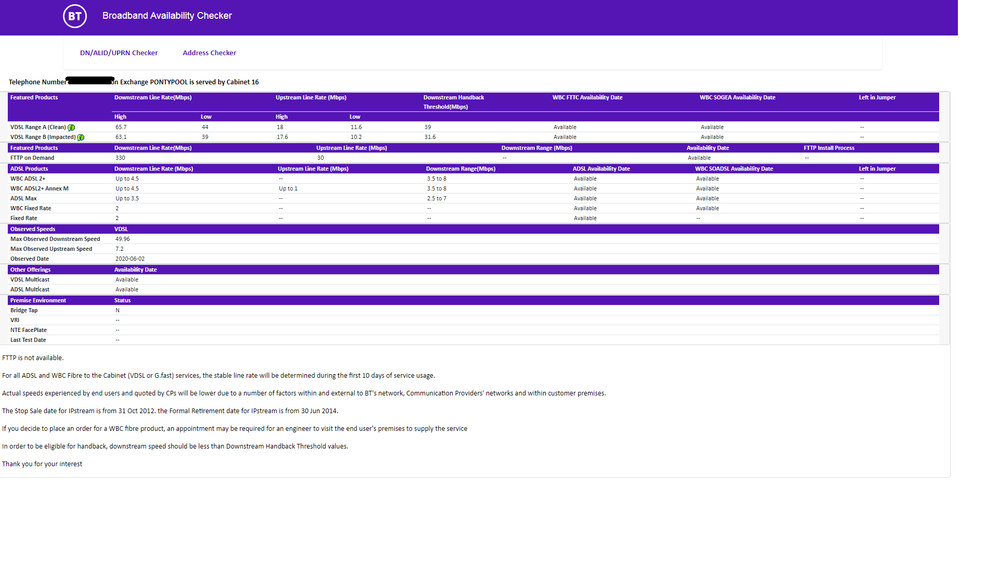Click the 'Stop Sale date for IPstream' note
This screenshot has width=999, height=562.
[170, 411]
